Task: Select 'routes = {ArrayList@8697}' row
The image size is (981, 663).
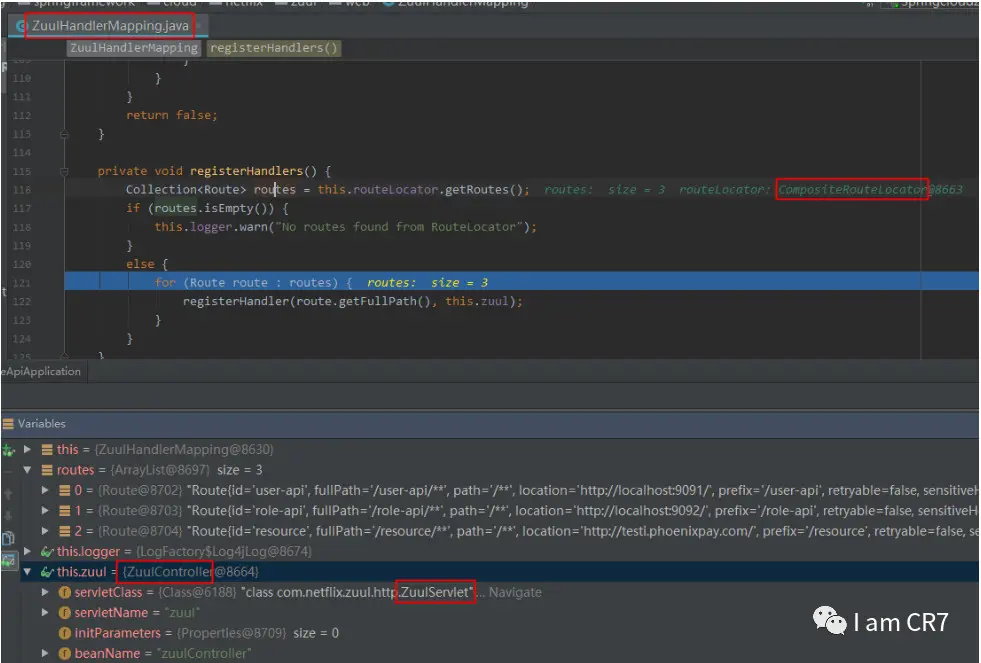Action: pyautogui.click(x=499, y=470)
